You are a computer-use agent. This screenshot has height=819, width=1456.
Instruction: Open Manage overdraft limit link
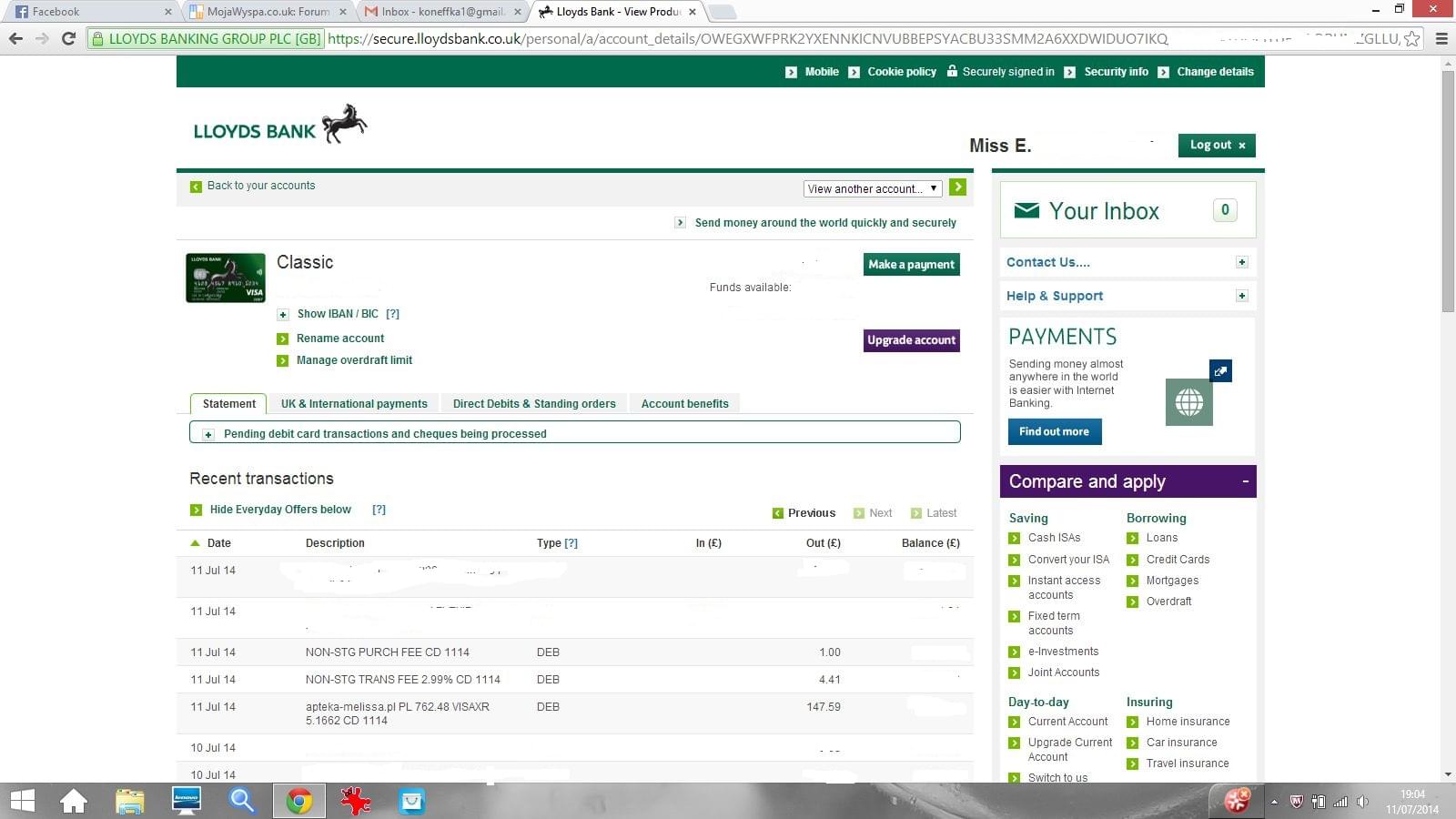354,360
